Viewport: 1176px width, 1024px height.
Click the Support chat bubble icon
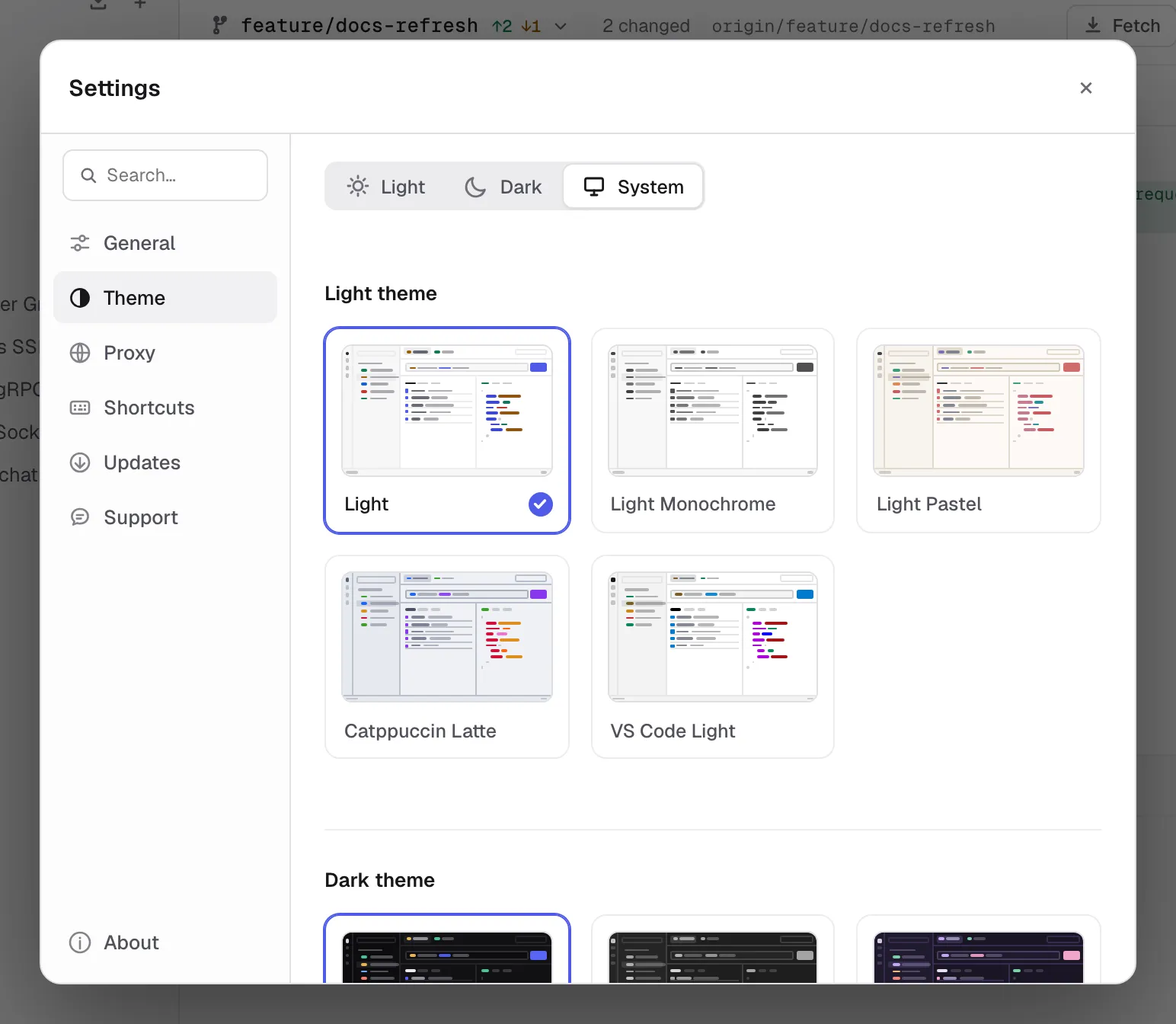coord(80,517)
